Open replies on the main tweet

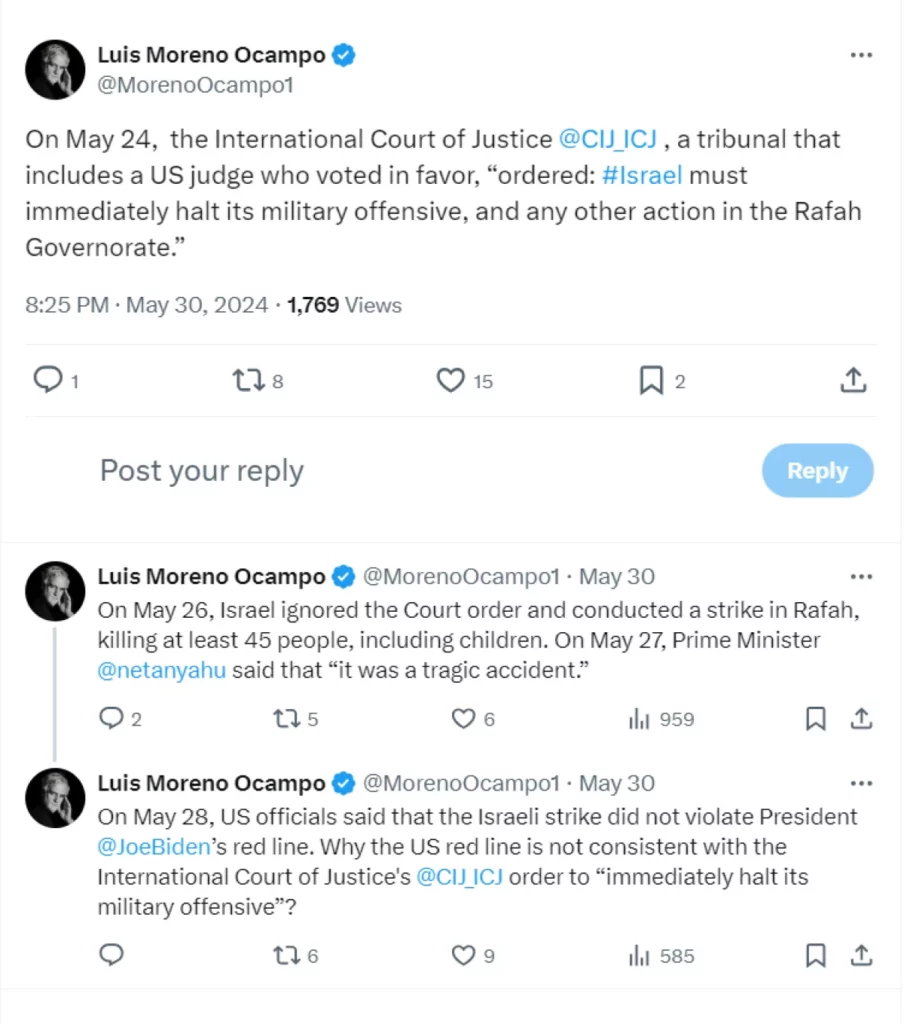[47, 380]
